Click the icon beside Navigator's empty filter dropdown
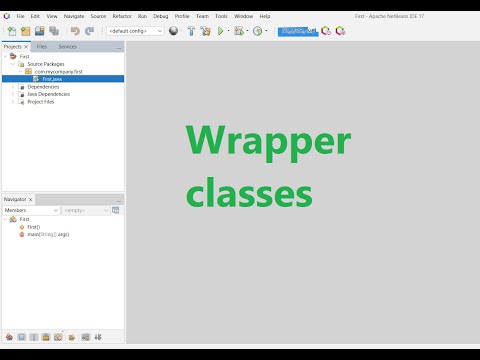 click(116, 210)
